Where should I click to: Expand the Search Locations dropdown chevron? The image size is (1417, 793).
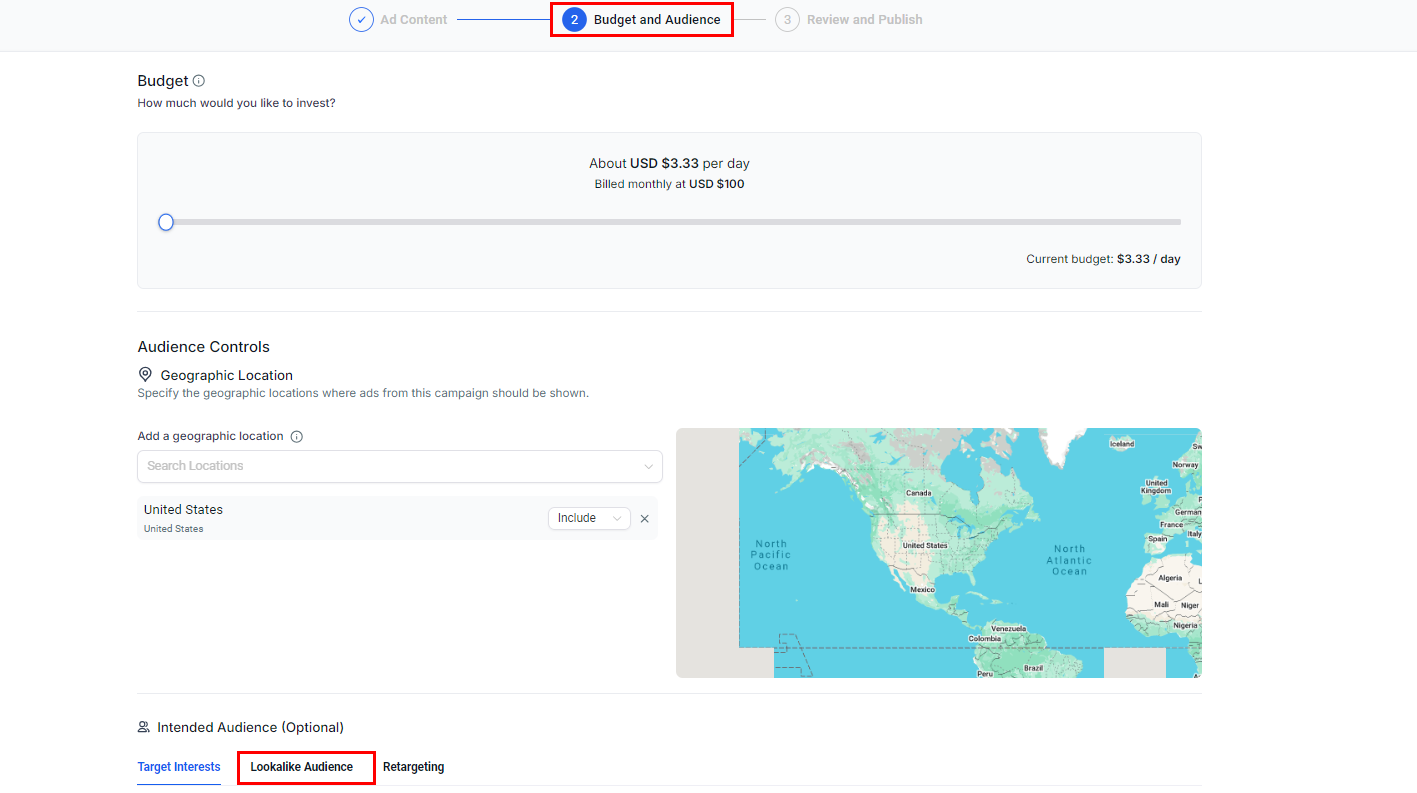(x=648, y=466)
